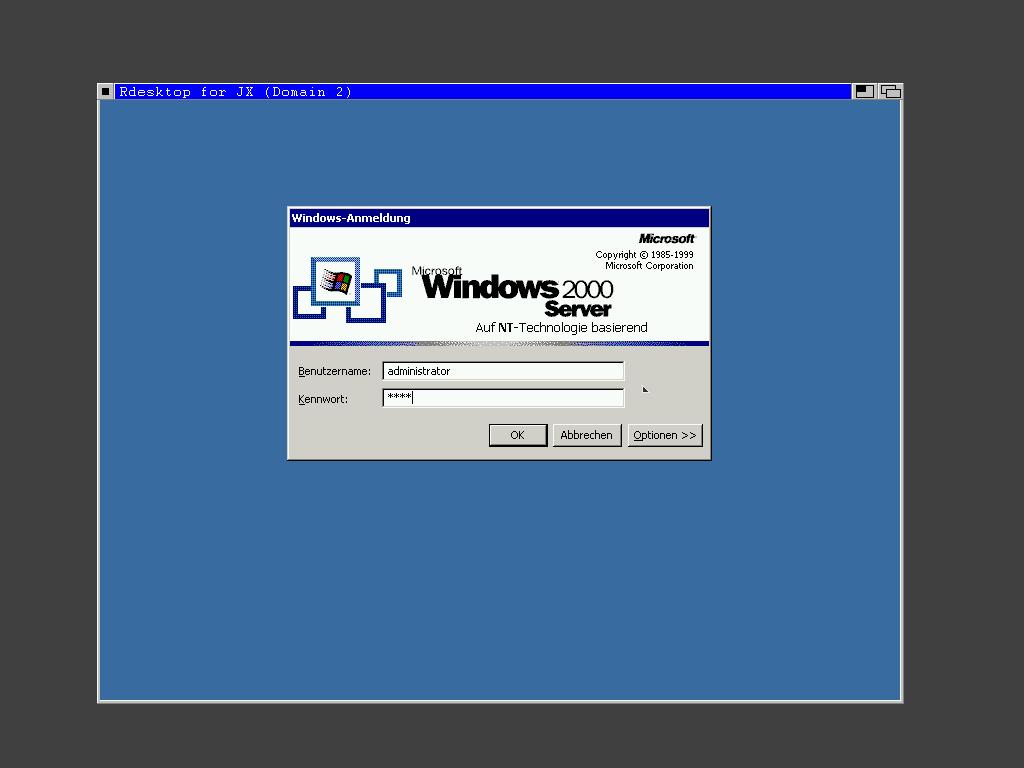Click the small square icon left of the Rdesktop title
1024x768 pixels.
(x=105, y=92)
